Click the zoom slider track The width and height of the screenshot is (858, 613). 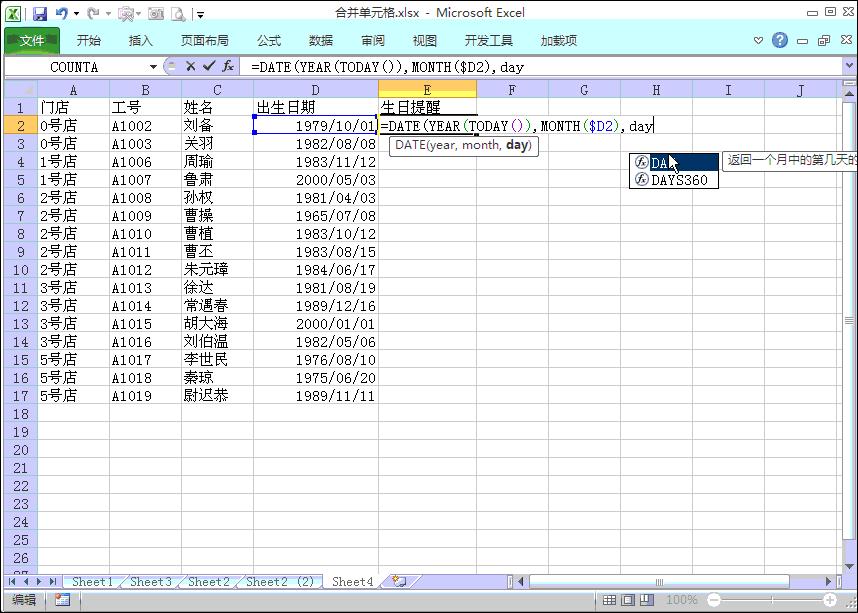click(772, 600)
